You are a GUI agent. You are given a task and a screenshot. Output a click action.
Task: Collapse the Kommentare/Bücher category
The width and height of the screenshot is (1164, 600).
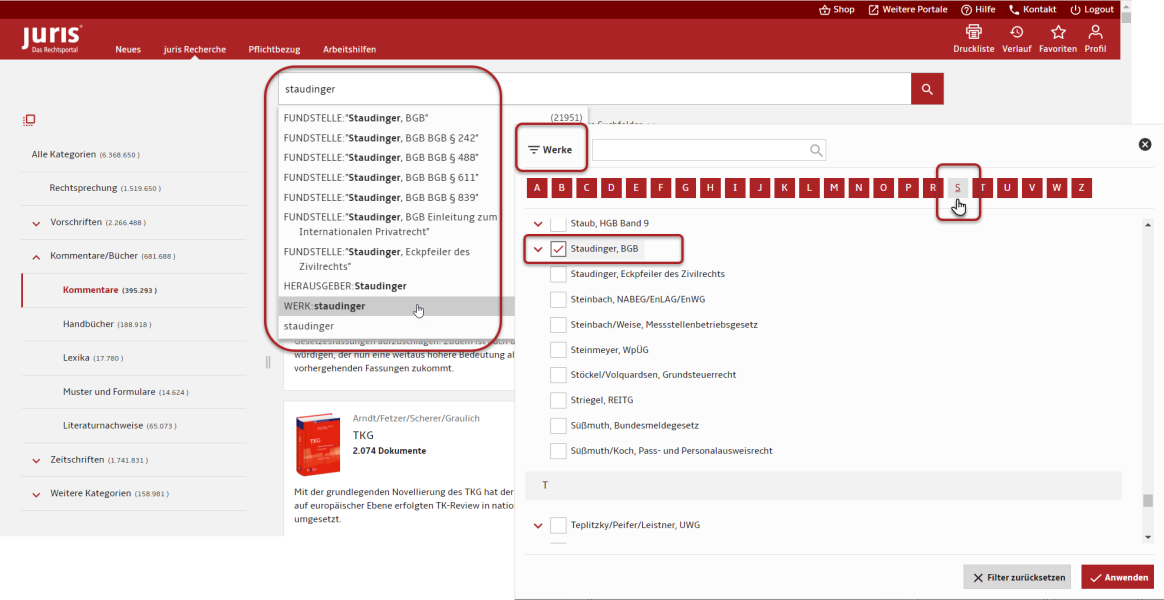coord(37,257)
